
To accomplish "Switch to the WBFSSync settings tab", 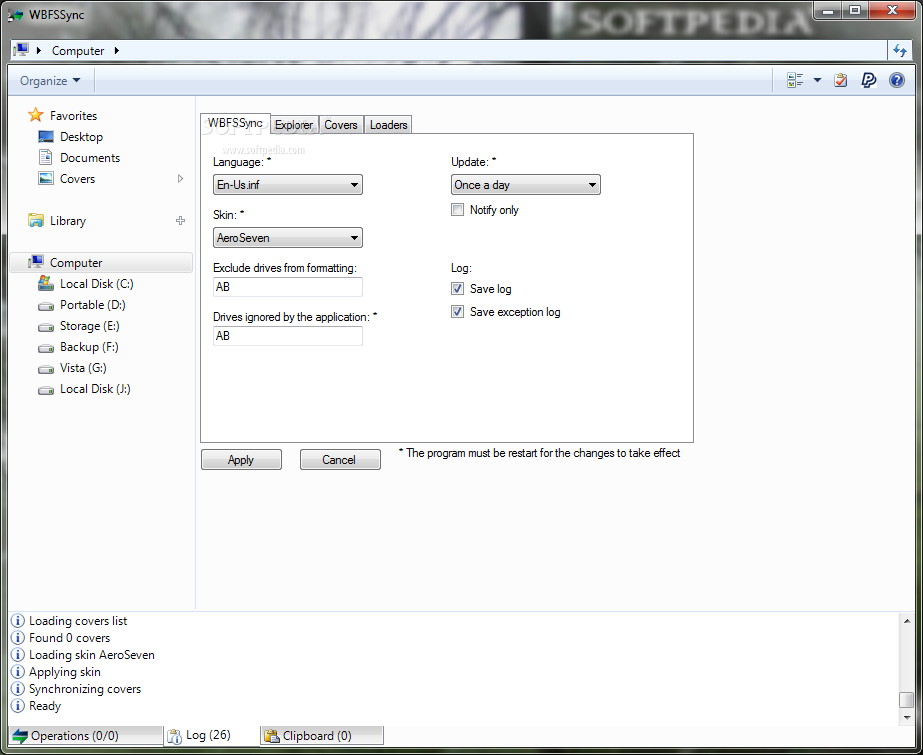I will (235, 123).
